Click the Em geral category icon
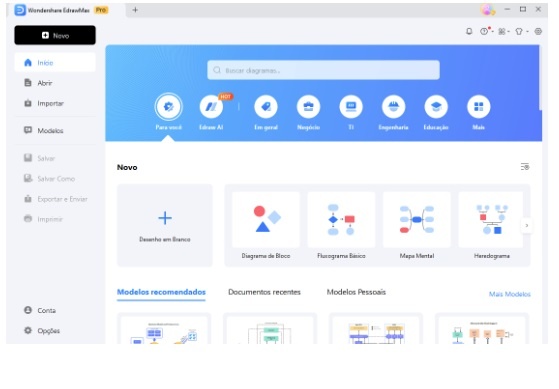Viewport: 559px width, 389px height. [x=266, y=106]
